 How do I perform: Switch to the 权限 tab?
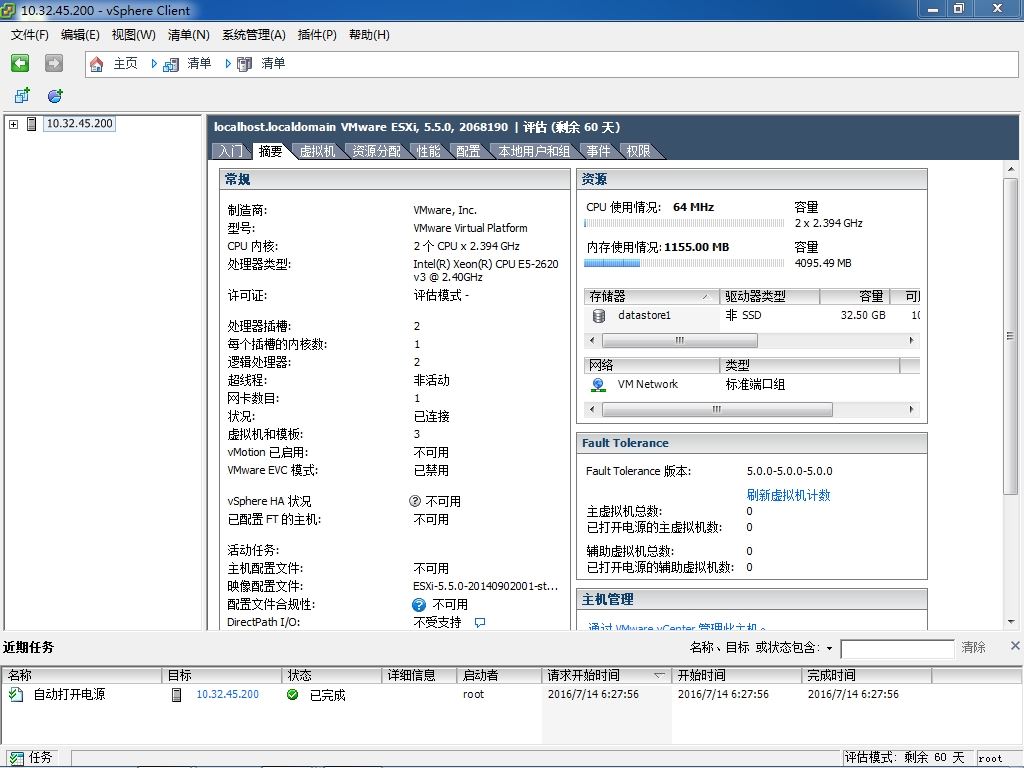[x=639, y=152]
